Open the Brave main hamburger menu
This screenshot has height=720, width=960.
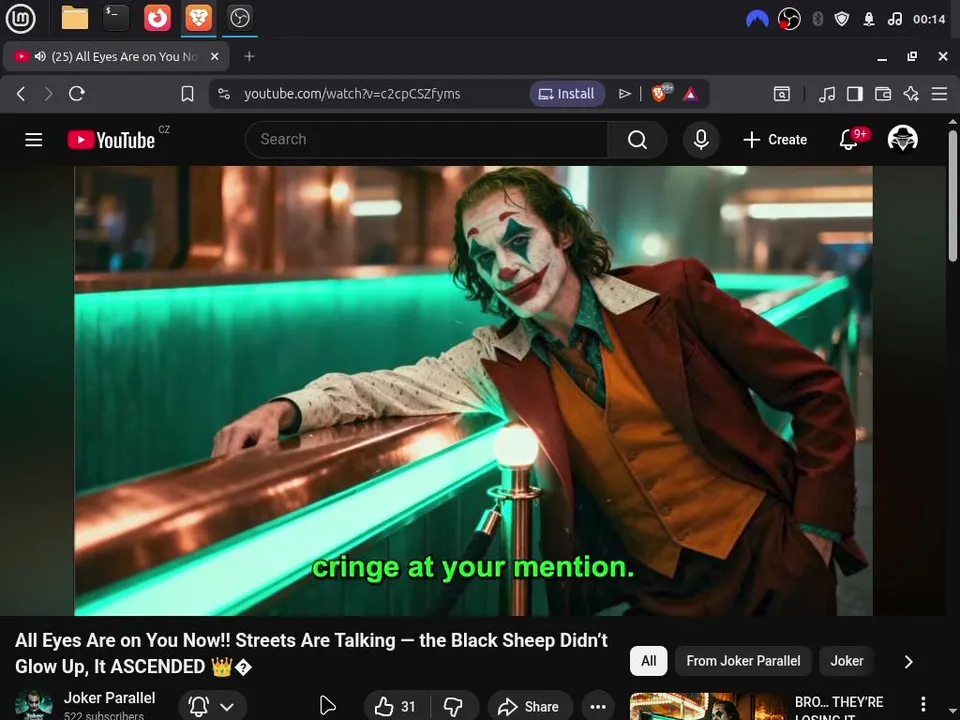click(x=939, y=94)
